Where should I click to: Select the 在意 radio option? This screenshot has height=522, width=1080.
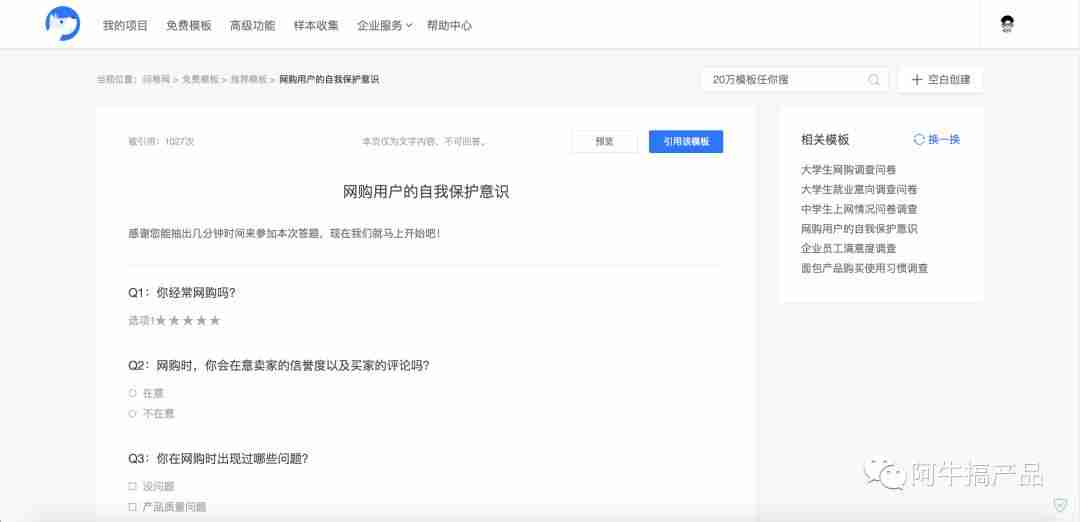pyautogui.click(x=132, y=393)
